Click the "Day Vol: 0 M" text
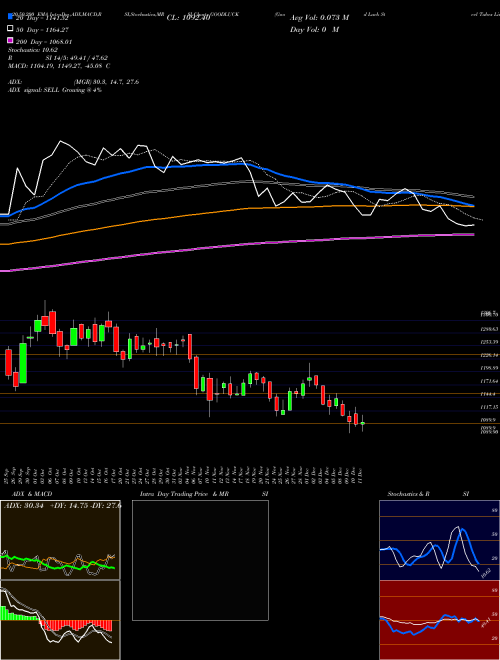The height and width of the screenshot is (660, 500). [x=314, y=30]
